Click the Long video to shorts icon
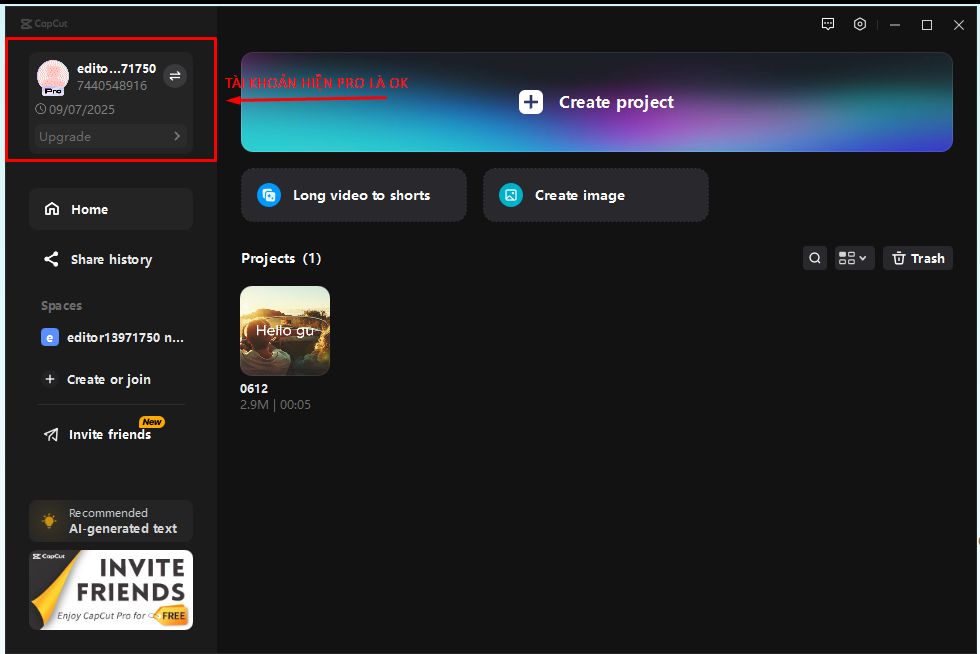 coord(269,195)
